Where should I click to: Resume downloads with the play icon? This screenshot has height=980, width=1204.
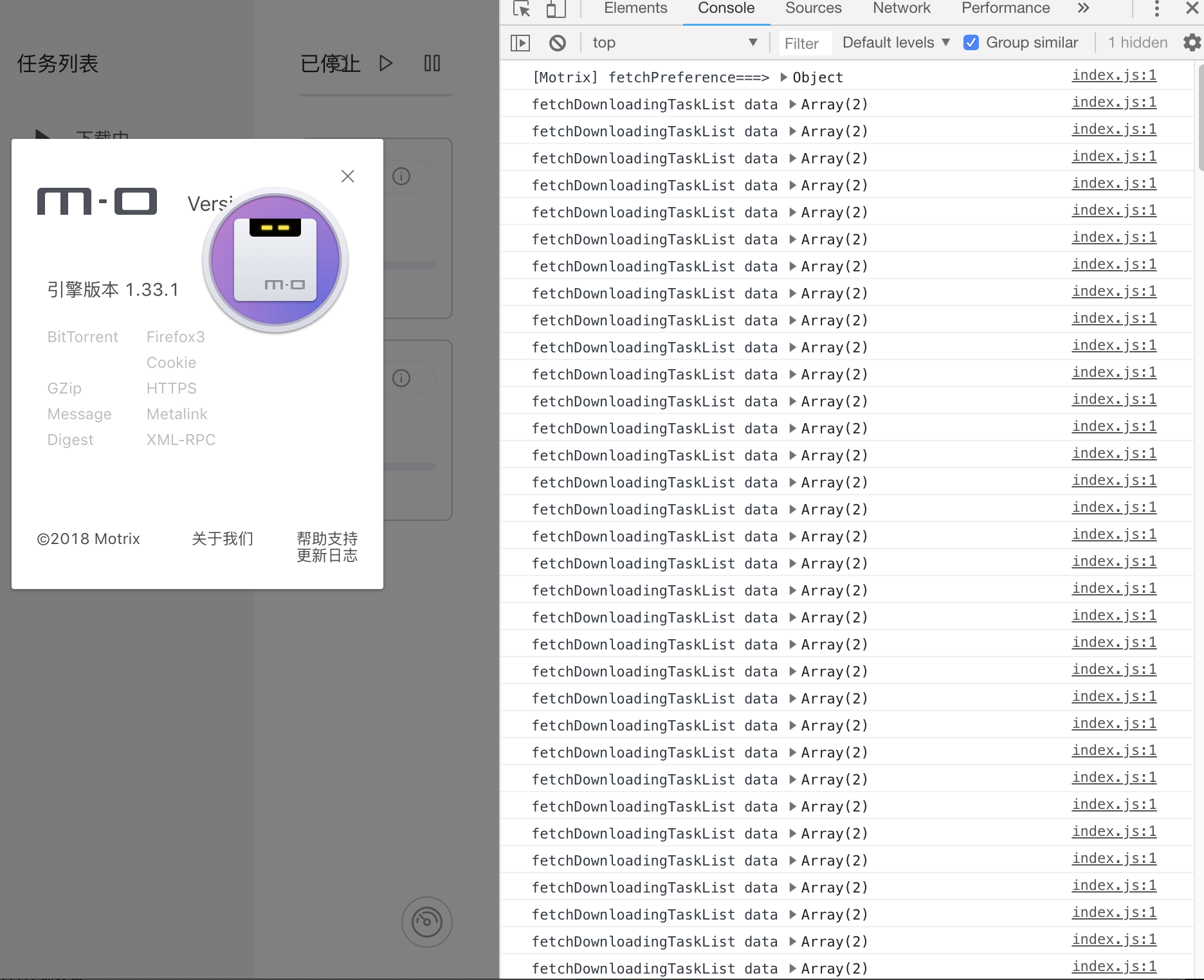coord(385,63)
